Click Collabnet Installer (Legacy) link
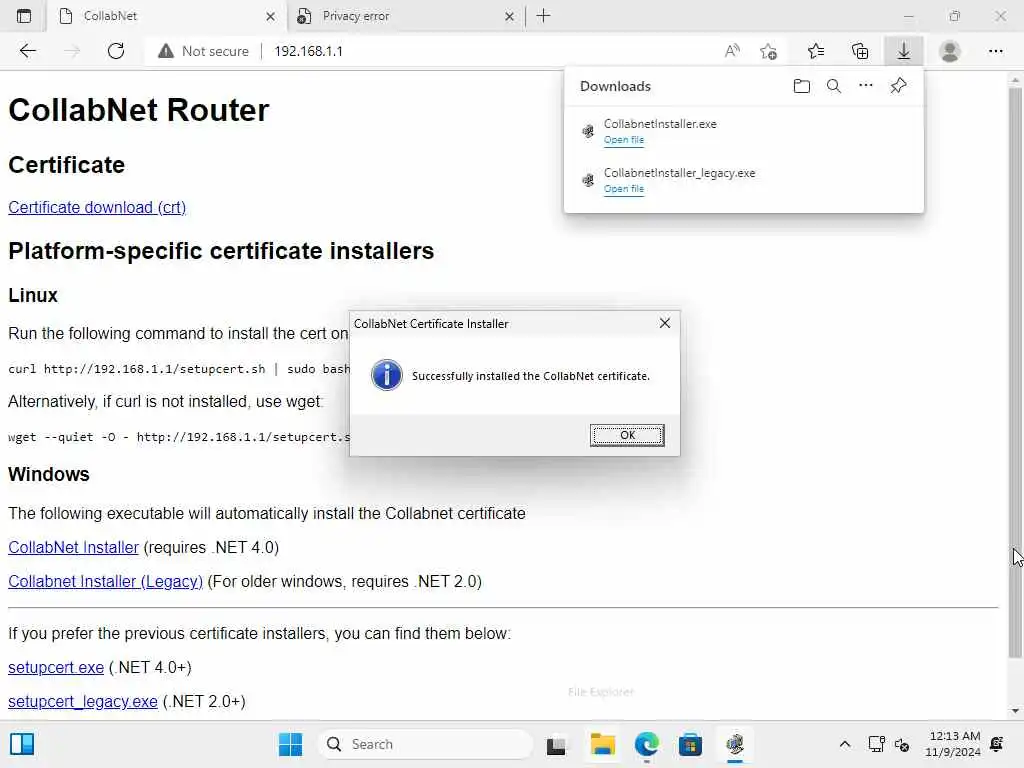 (x=105, y=581)
